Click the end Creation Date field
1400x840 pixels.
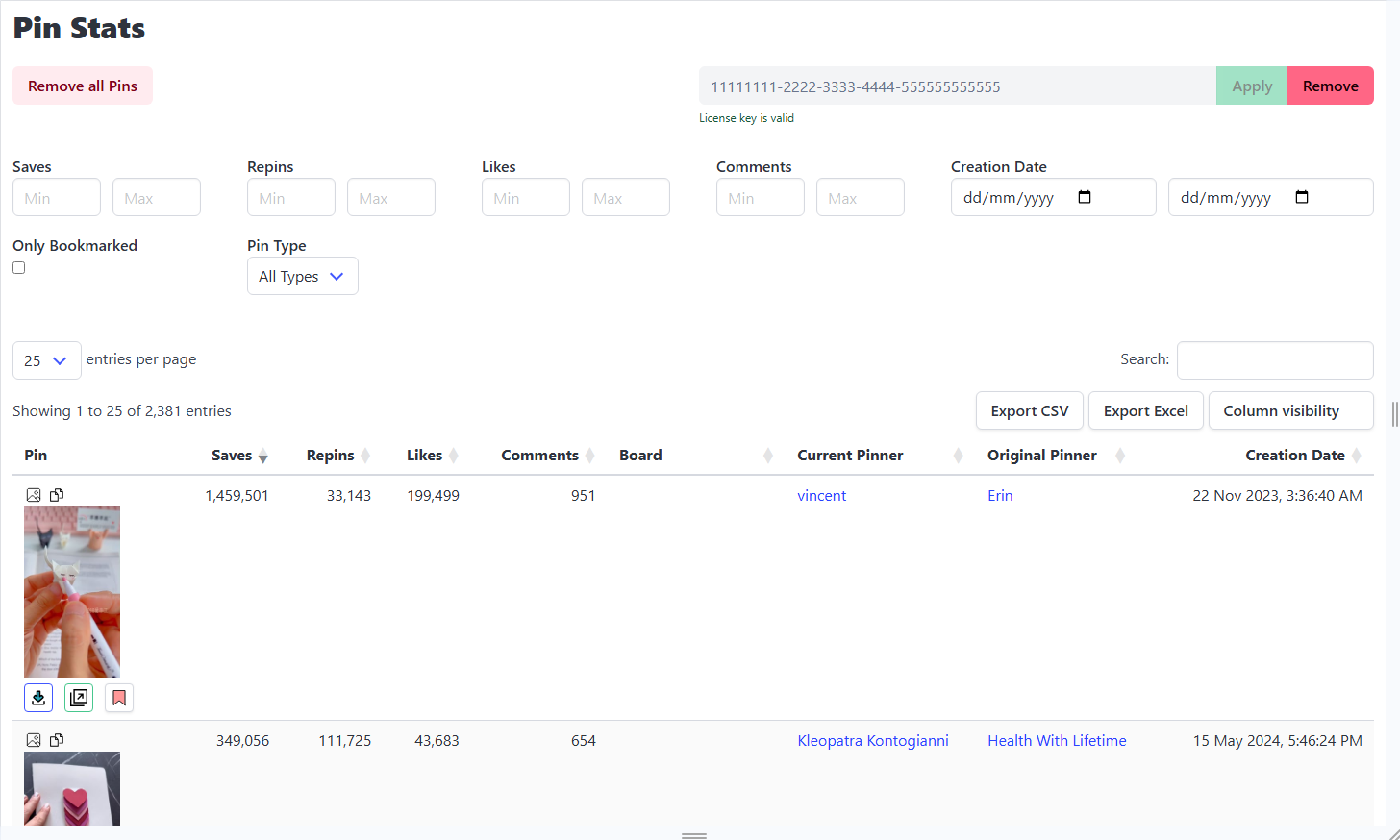[x=1271, y=197]
